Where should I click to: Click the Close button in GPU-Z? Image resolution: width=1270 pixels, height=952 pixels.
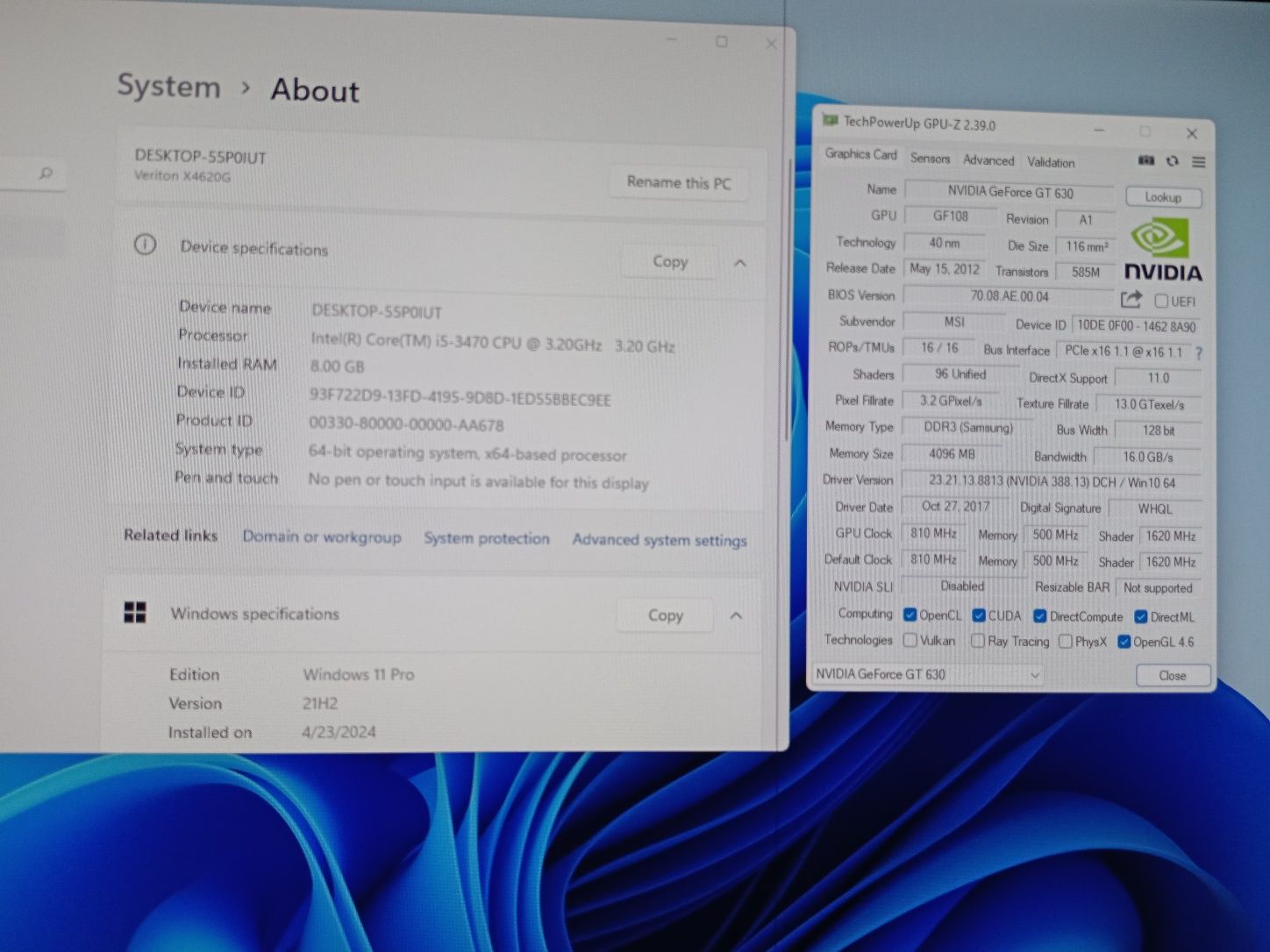pos(1173,675)
